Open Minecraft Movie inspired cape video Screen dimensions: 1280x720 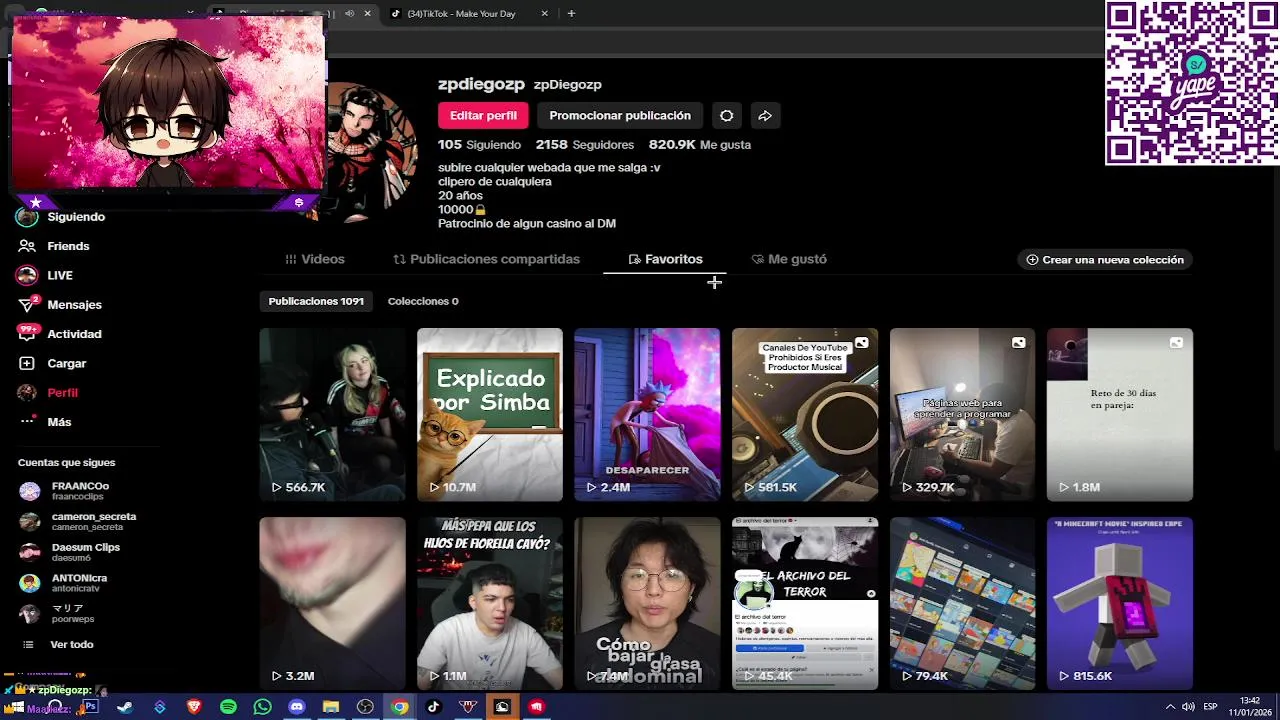tap(1120, 603)
